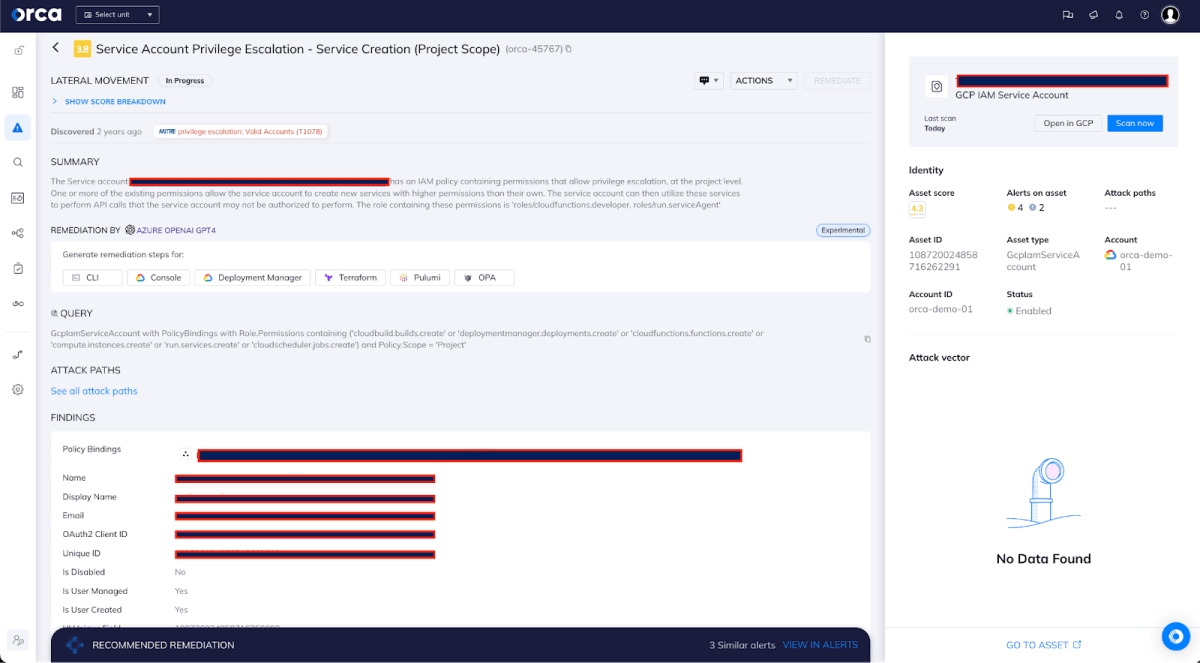
Task: Click the 4.3 asset score badge
Action: tap(916, 209)
